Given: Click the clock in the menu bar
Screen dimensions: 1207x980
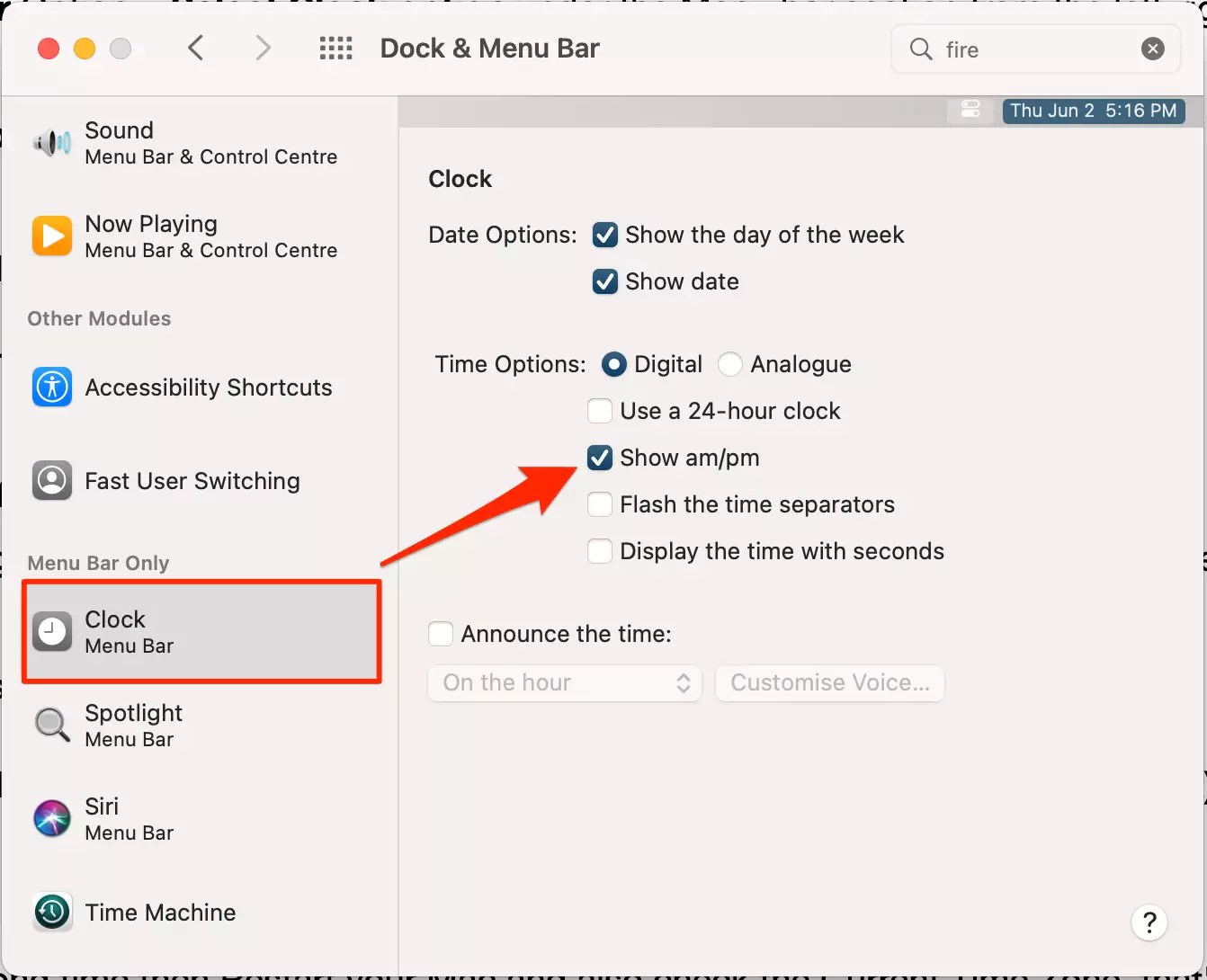Looking at the screenshot, I should (1093, 111).
